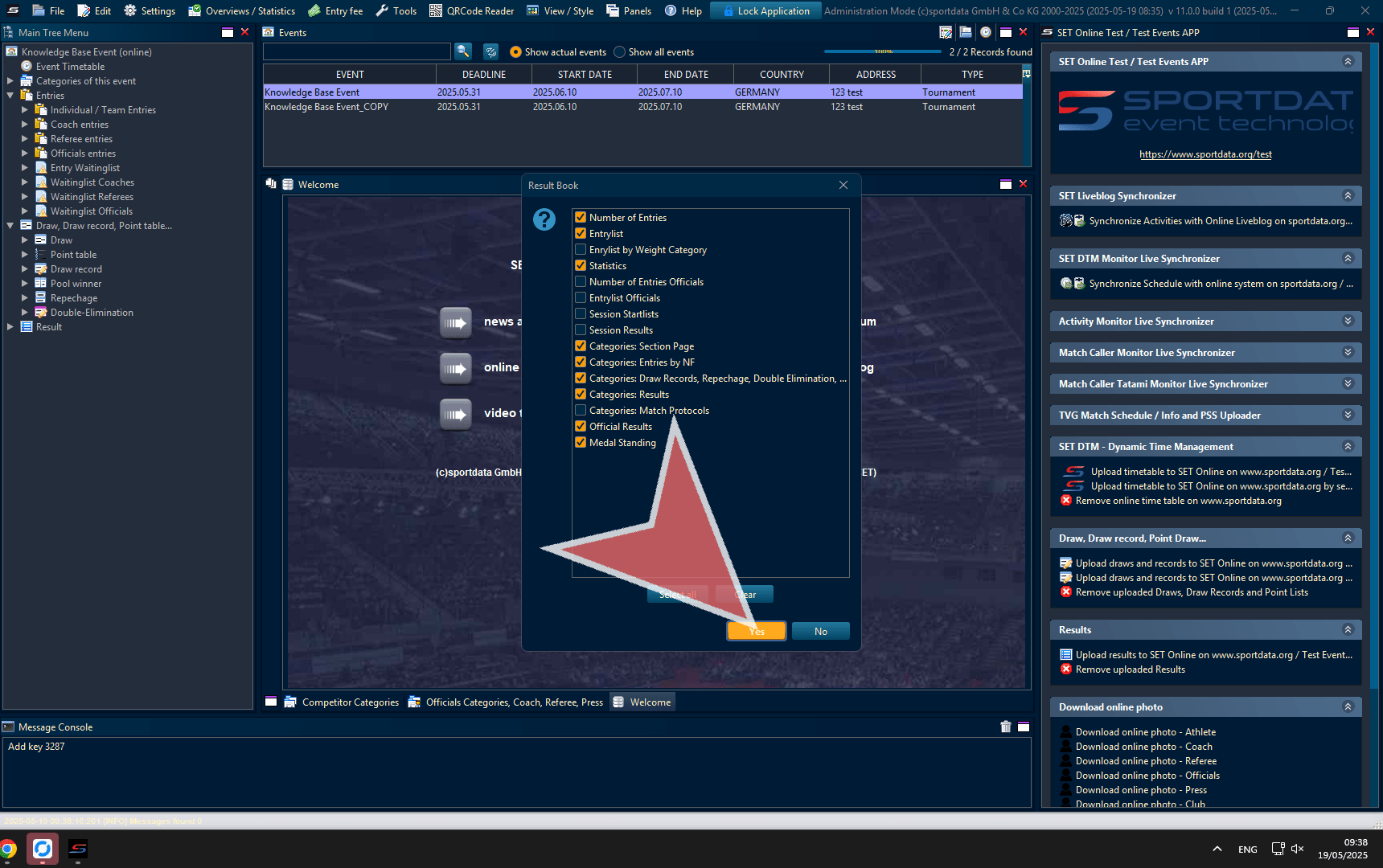Click the Events search input field
The height and width of the screenshot is (868, 1383).
point(357,52)
